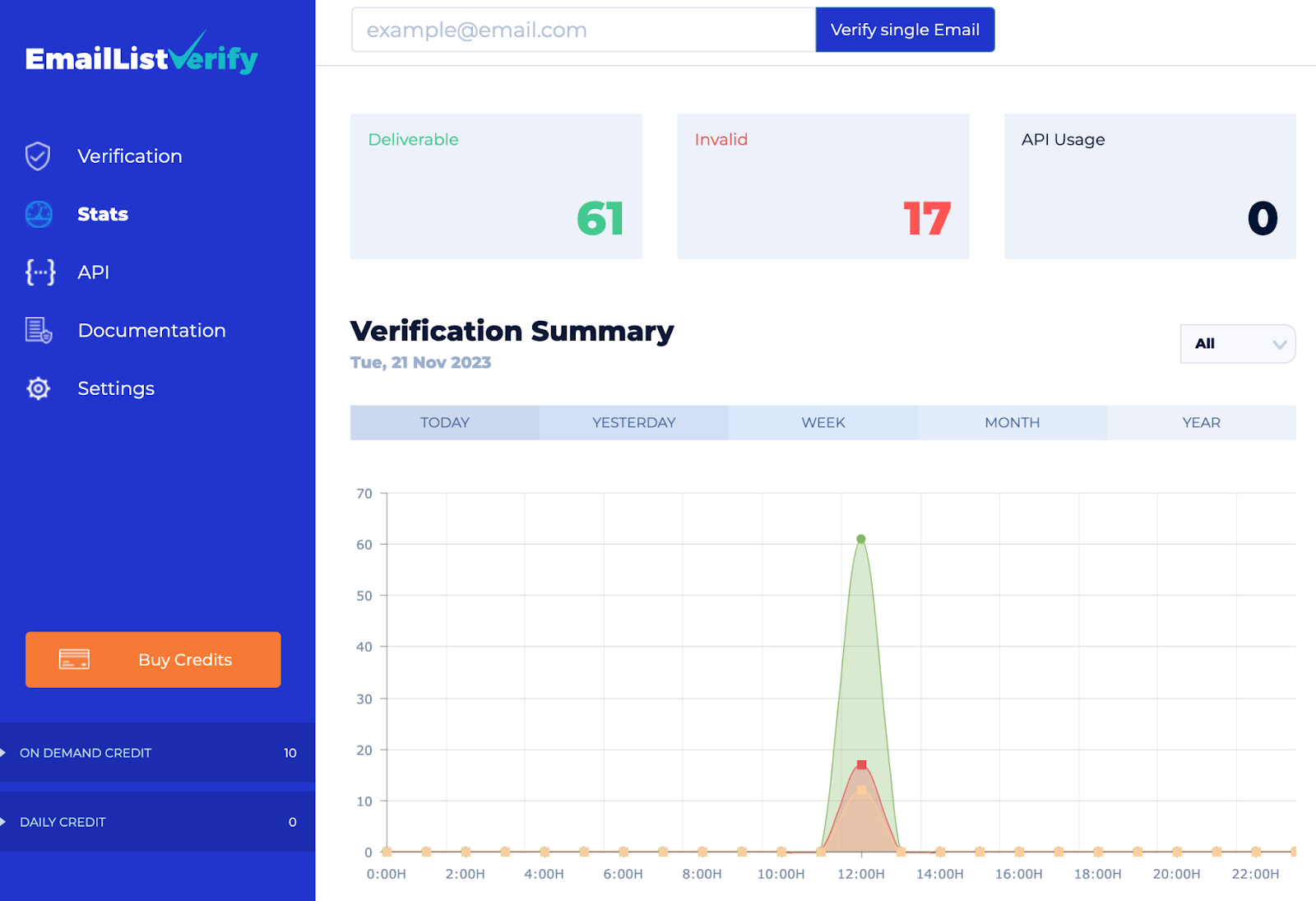Click the green peak point at 12:00H

(861, 540)
